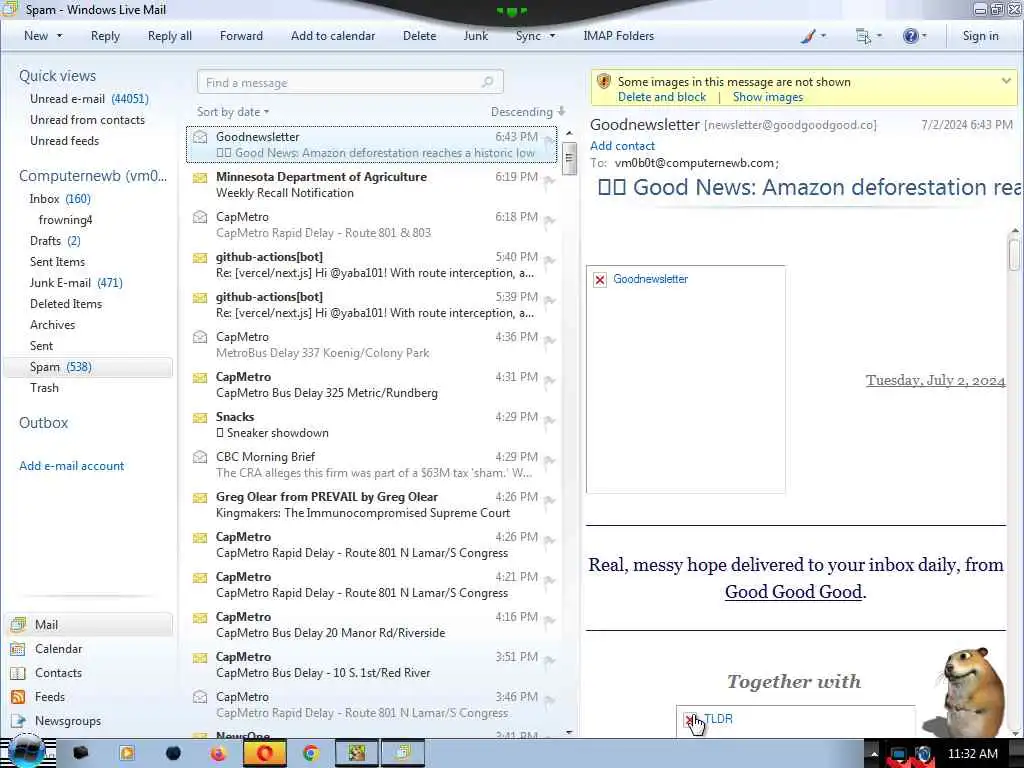Click the paintbrush color scheme icon

tap(808, 36)
